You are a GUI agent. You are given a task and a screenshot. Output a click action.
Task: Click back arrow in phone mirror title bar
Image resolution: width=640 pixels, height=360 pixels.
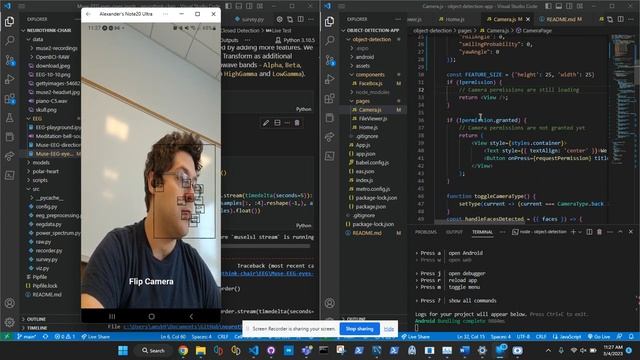(89, 14)
